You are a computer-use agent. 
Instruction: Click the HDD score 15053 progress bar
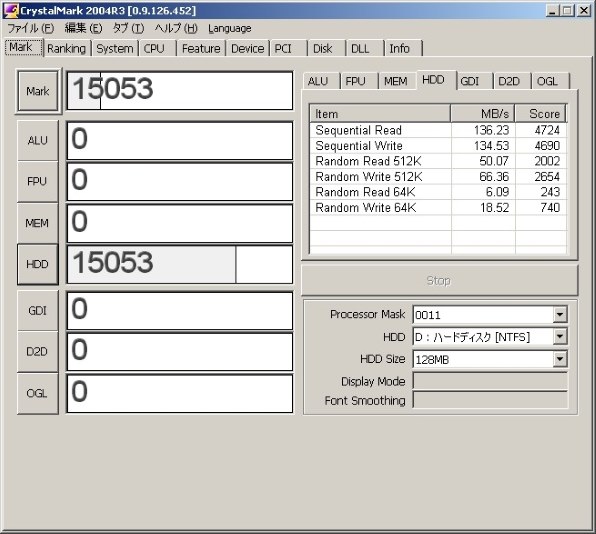click(x=180, y=265)
